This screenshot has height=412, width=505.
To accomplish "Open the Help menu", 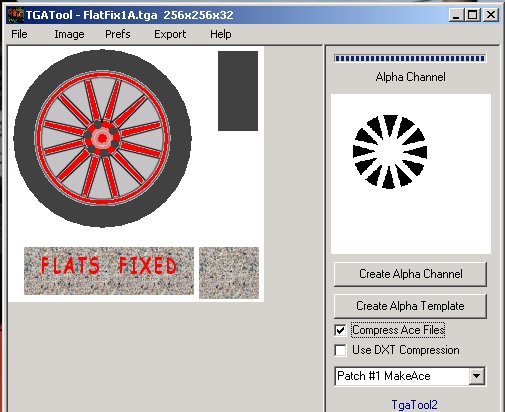I will (220, 34).
